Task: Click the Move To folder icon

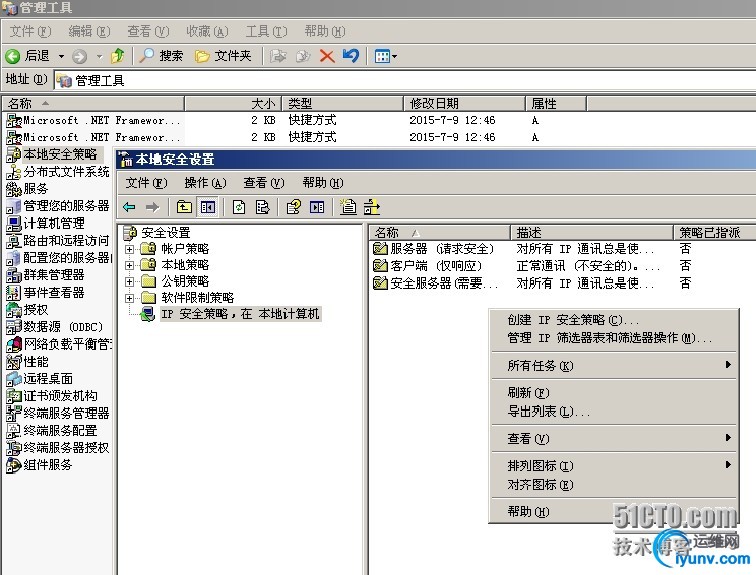Action: (278, 56)
